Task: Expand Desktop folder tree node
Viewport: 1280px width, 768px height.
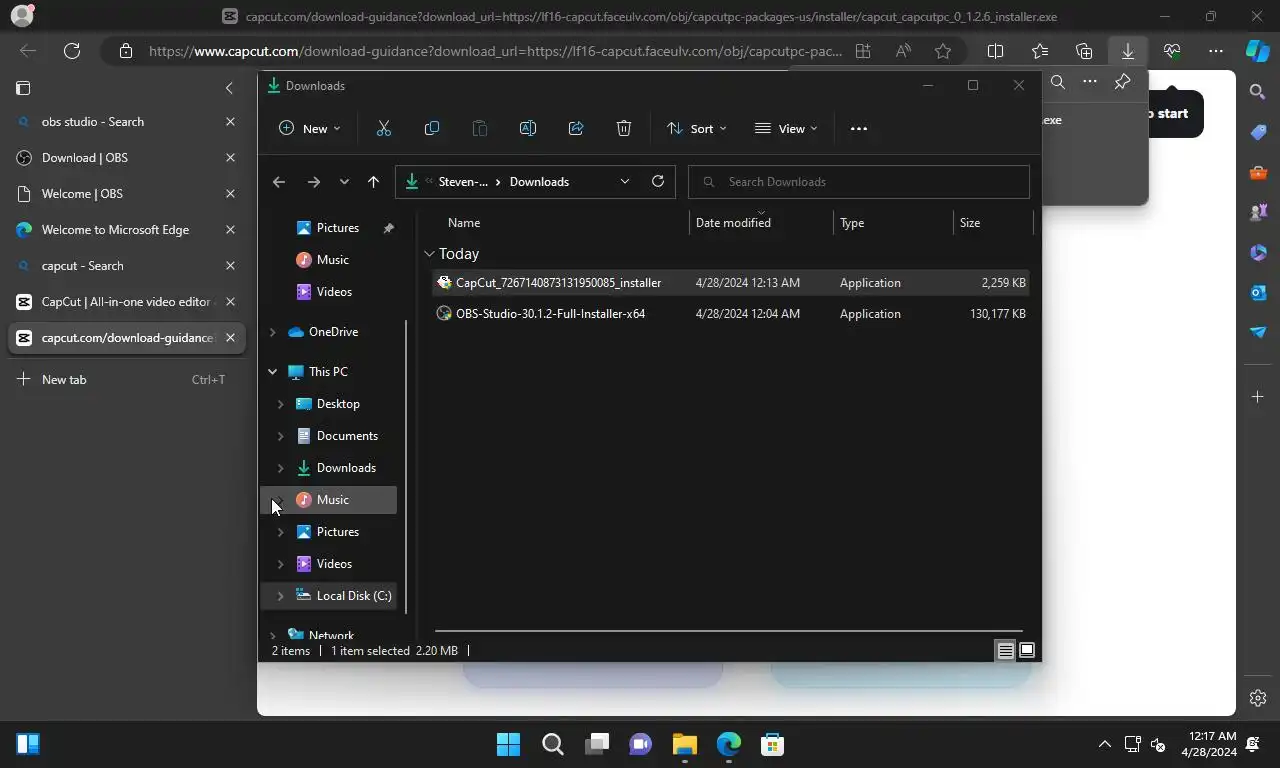Action: [280, 404]
